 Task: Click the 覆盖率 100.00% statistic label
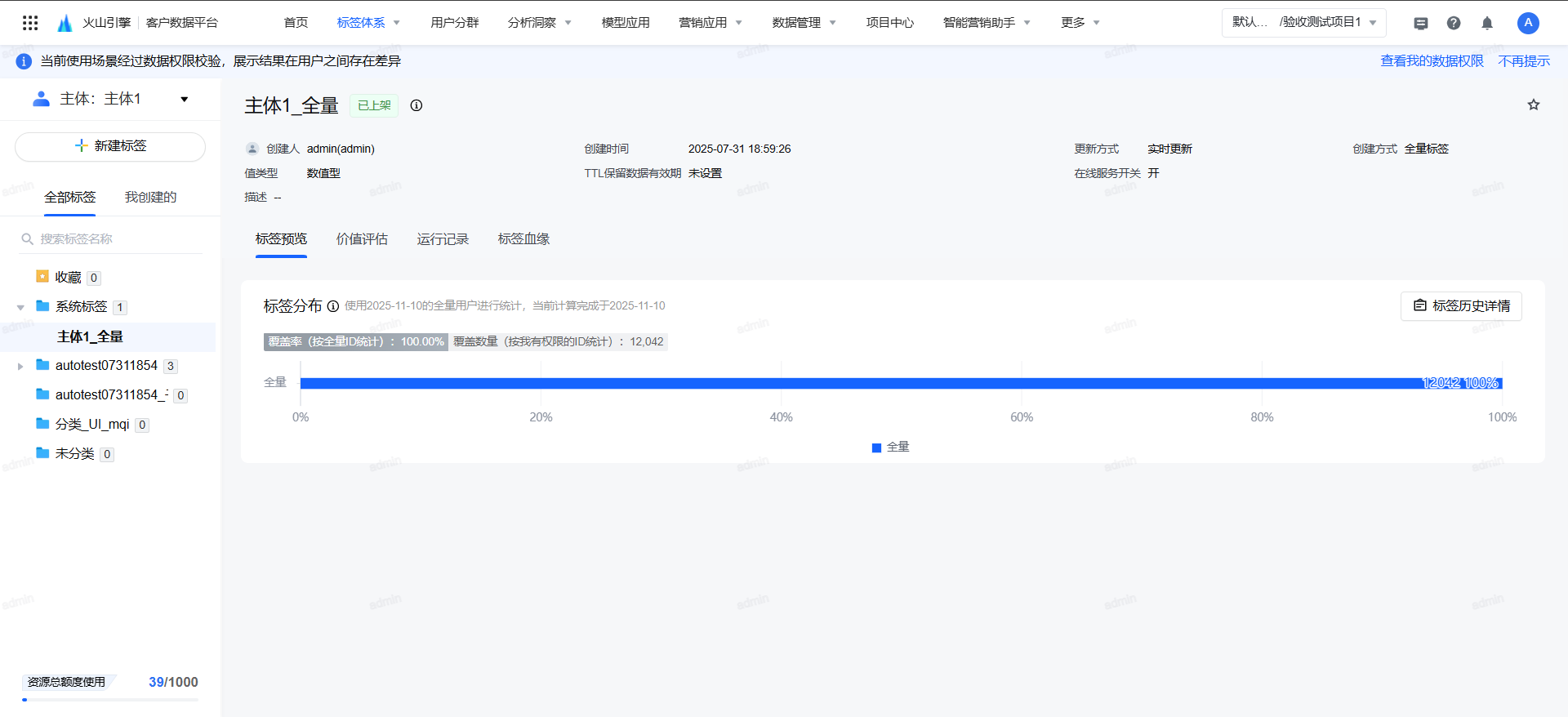pyautogui.click(x=356, y=341)
